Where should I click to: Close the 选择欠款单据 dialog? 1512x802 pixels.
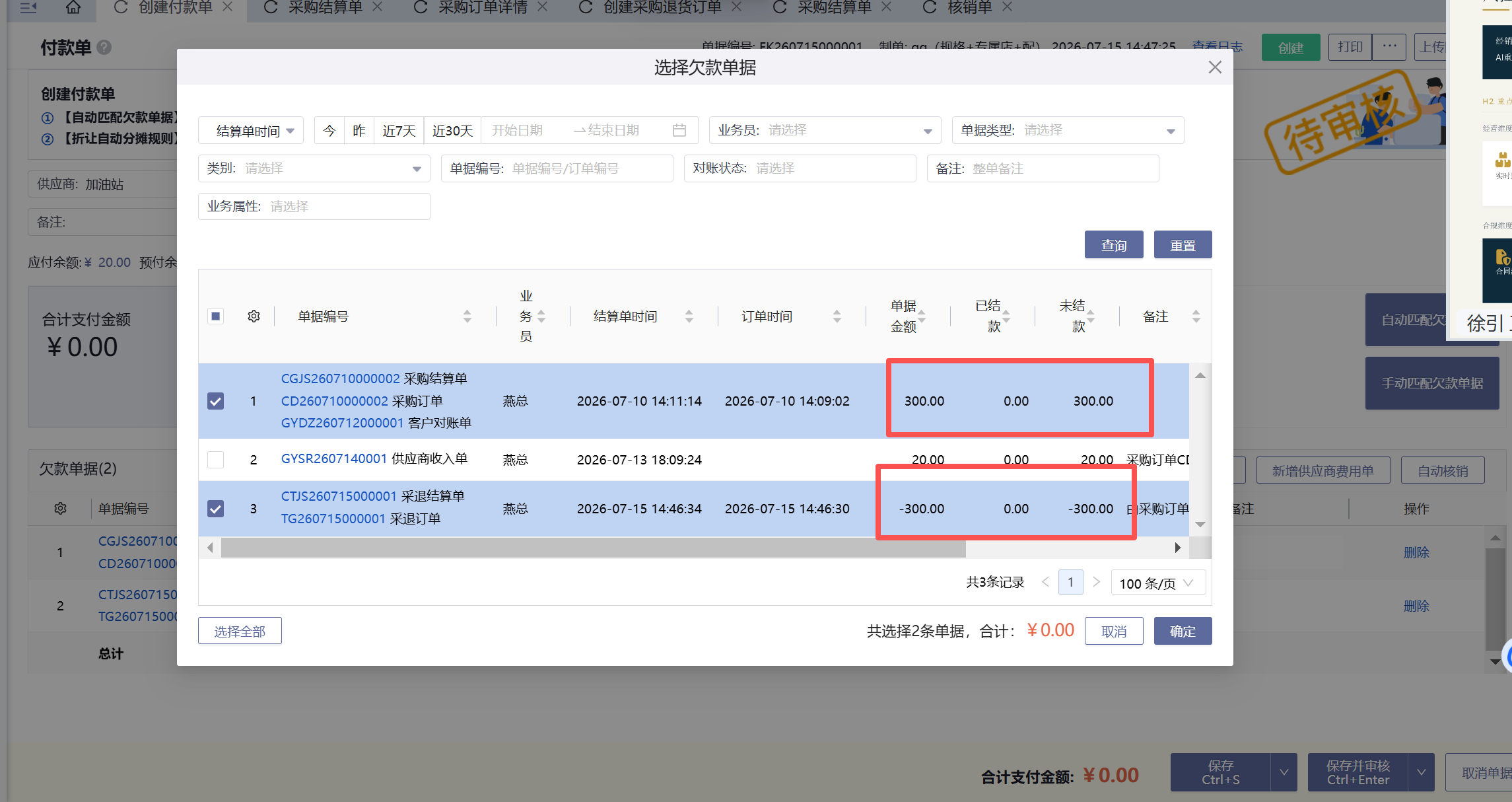(x=1215, y=67)
